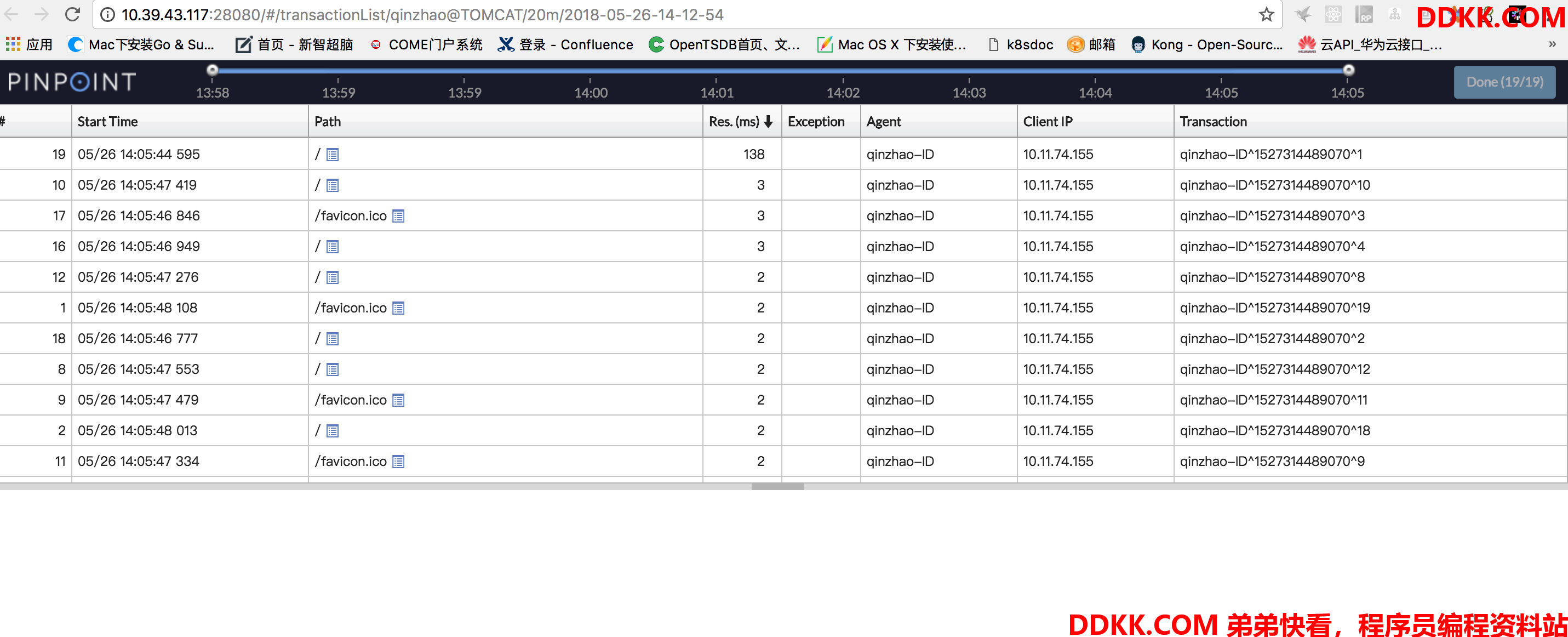
Task: Select start time 05/26 14:05:46 777
Action: [x=138, y=339]
